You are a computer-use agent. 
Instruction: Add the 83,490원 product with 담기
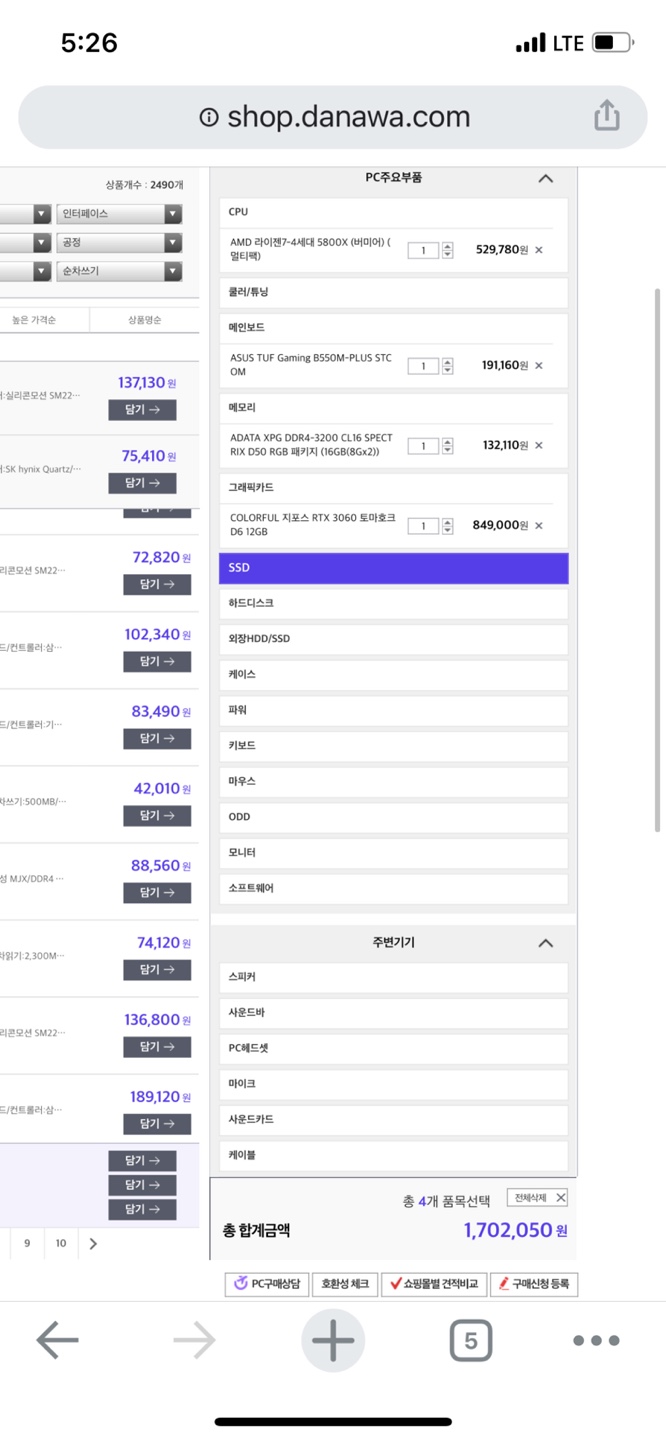(x=157, y=738)
